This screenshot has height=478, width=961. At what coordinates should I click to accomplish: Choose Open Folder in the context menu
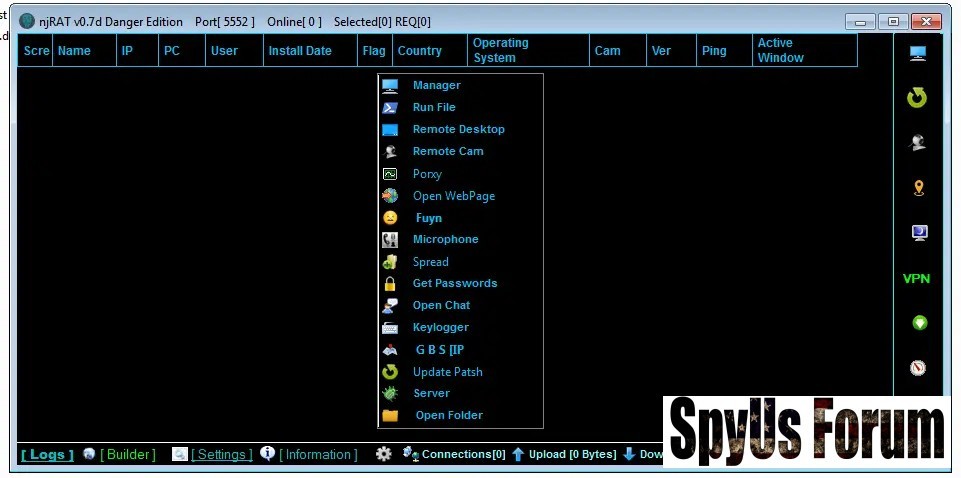tap(449, 416)
